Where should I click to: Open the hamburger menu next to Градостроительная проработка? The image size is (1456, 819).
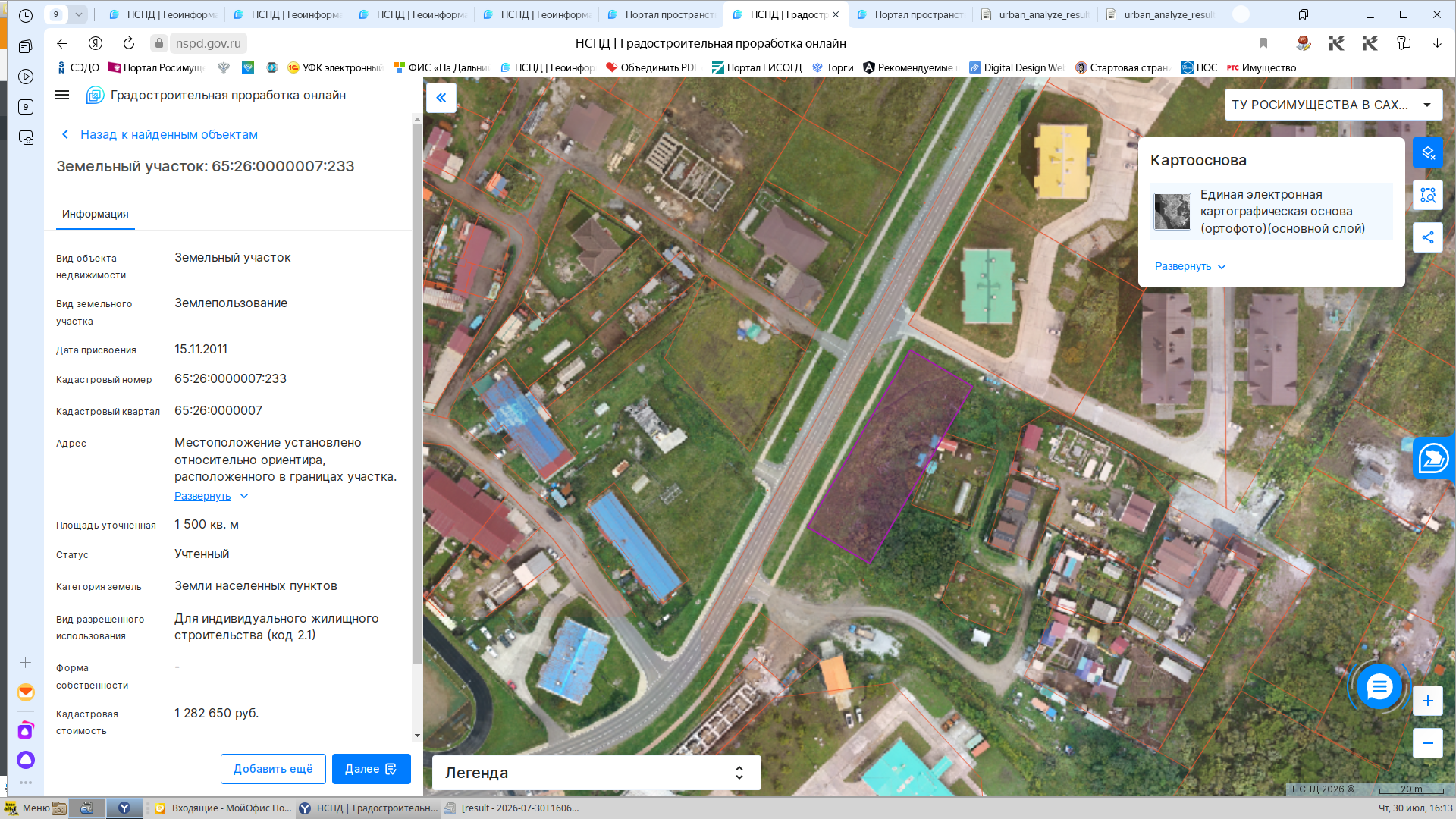click(x=62, y=95)
